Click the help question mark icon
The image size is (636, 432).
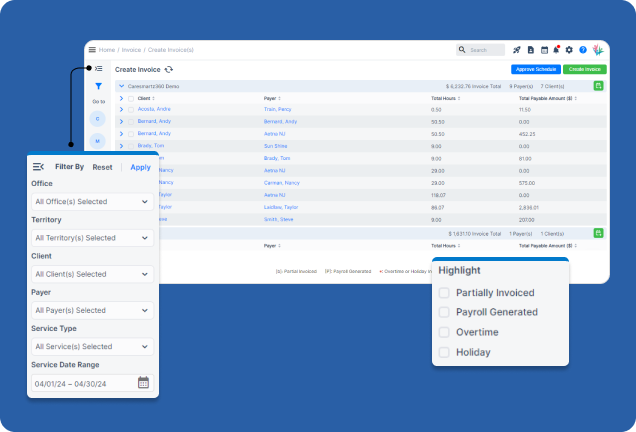[x=582, y=49]
